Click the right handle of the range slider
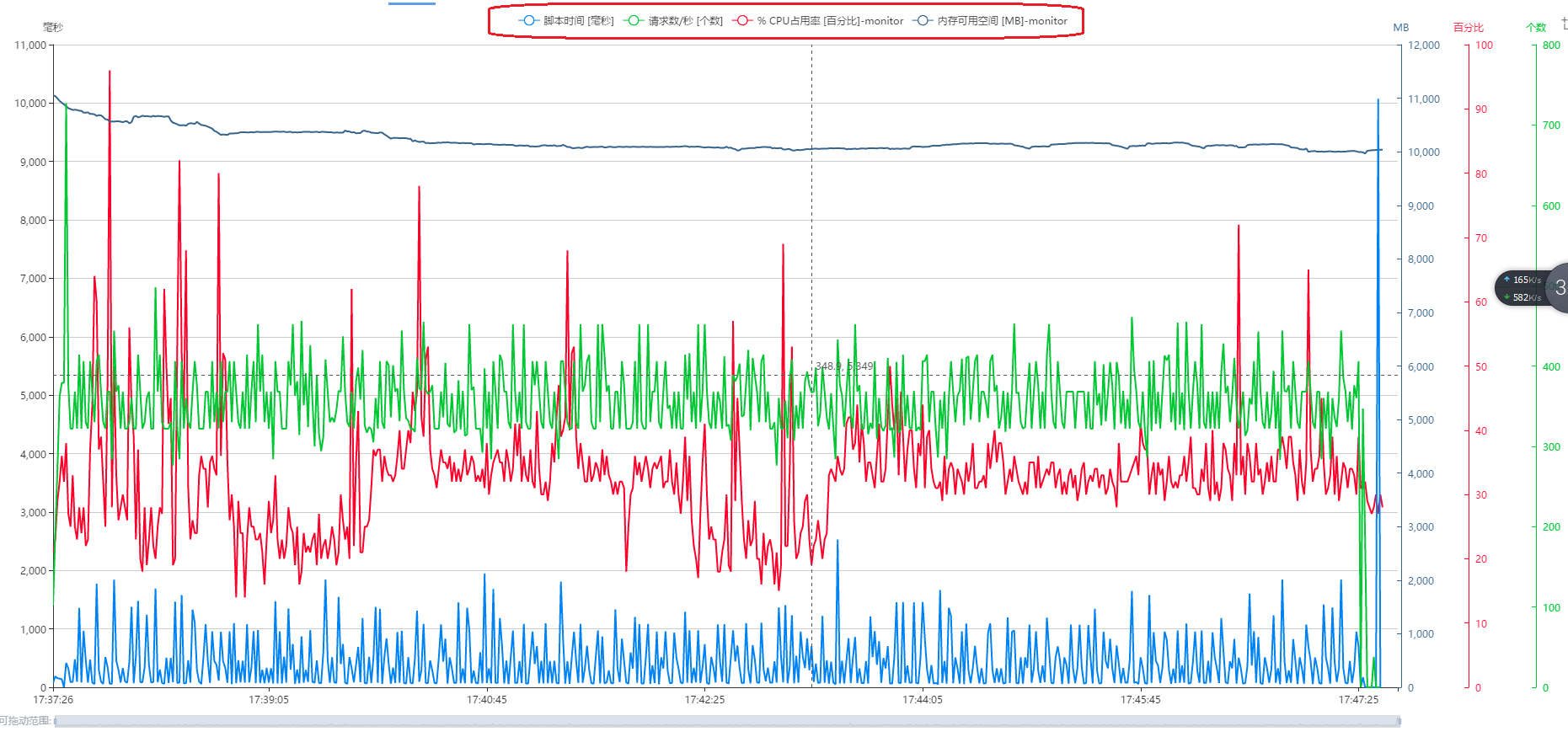This screenshot has height=737, width=1568. click(x=1399, y=721)
